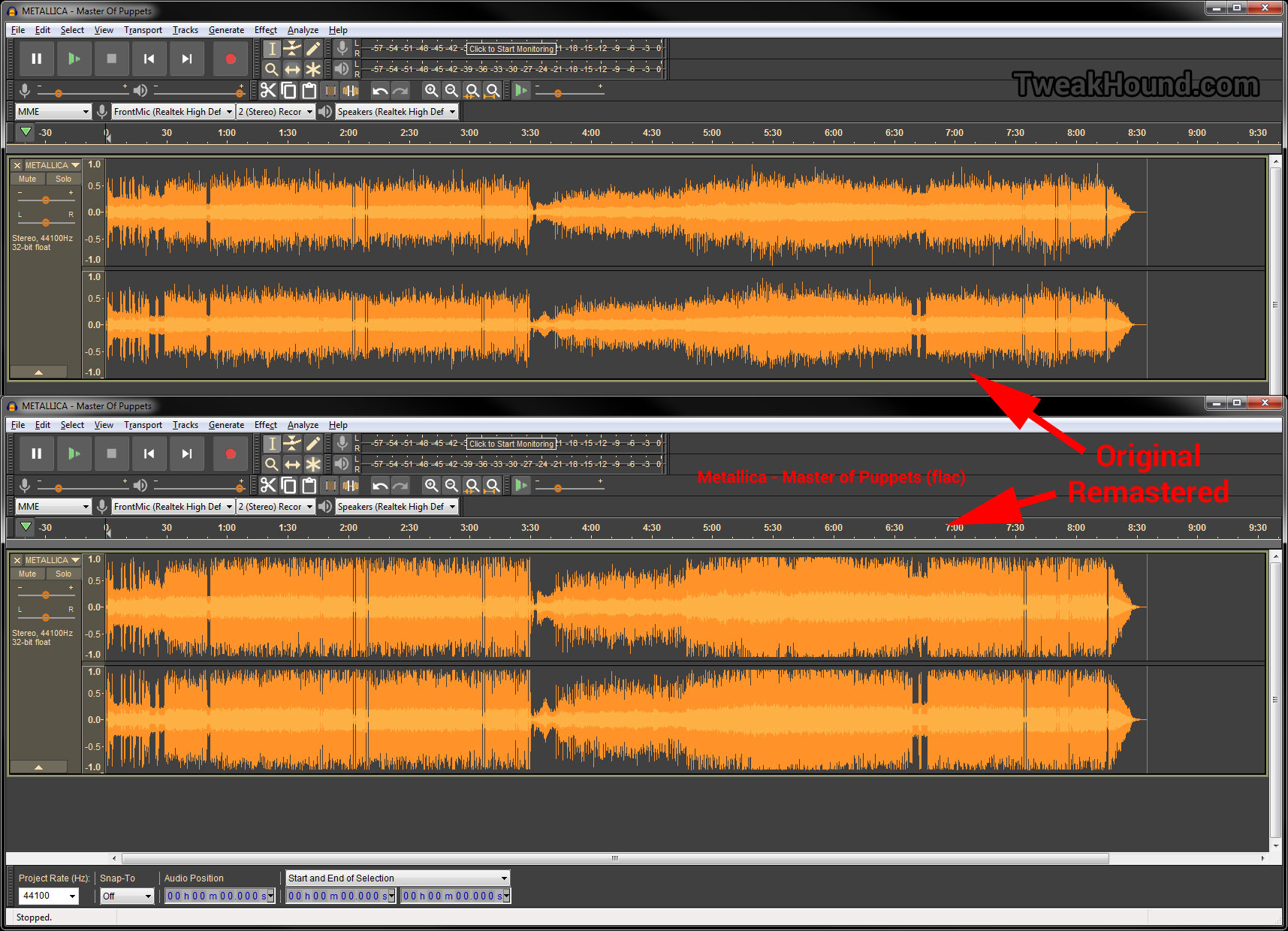
Task: Toggle timeline pin arrow in bottom window
Action: click(26, 527)
